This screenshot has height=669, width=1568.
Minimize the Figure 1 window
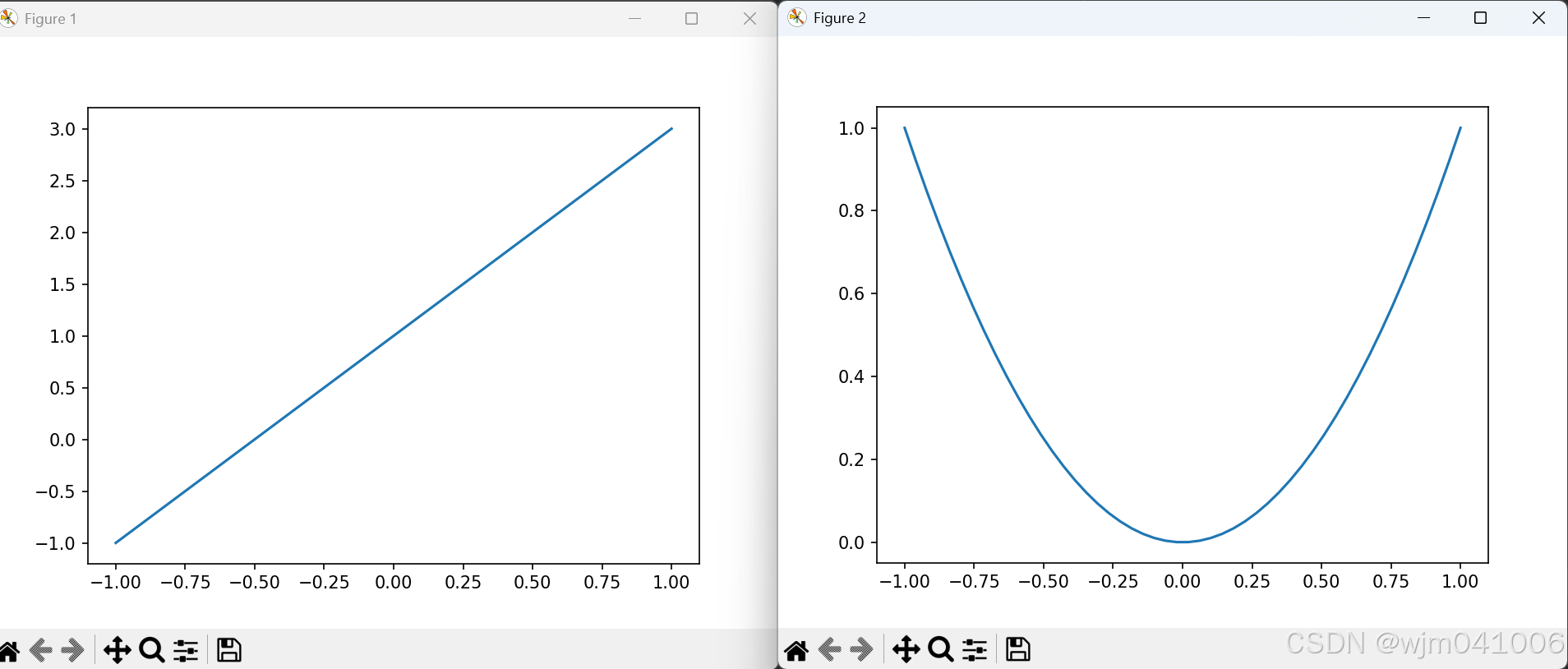[634, 18]
